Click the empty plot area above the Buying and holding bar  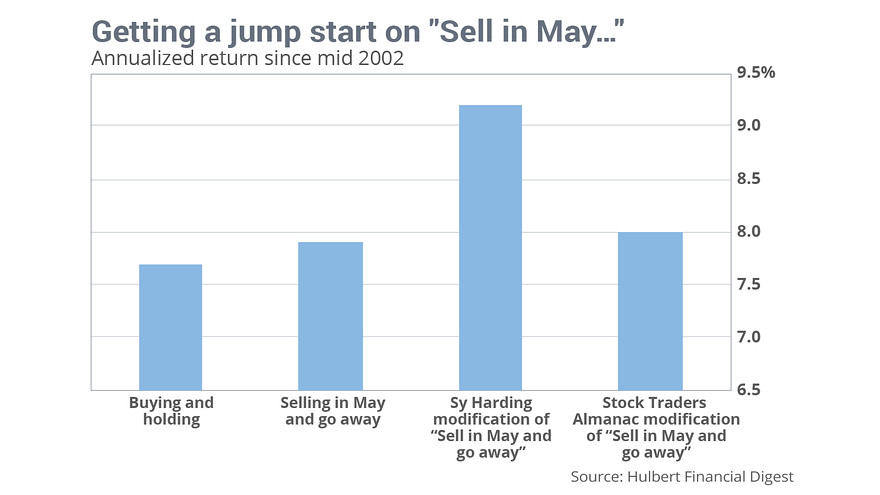tap(171, 170)
